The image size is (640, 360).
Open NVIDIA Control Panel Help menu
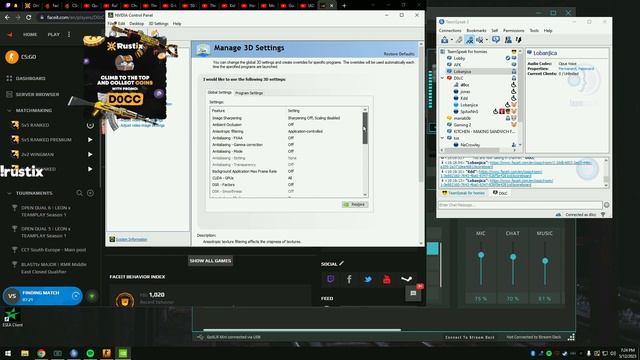pyautogui.click(x=177, y=24)
